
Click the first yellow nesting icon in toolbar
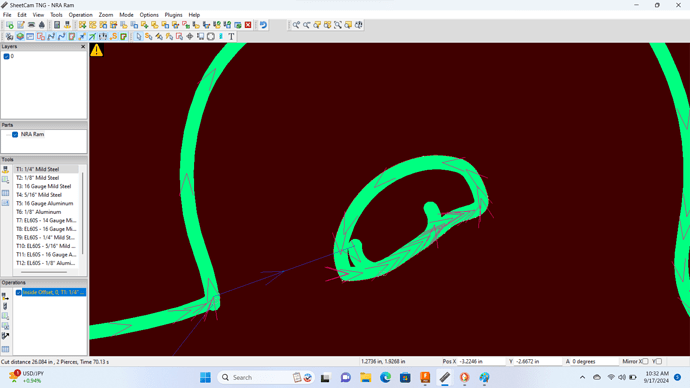tap(82, 25)
